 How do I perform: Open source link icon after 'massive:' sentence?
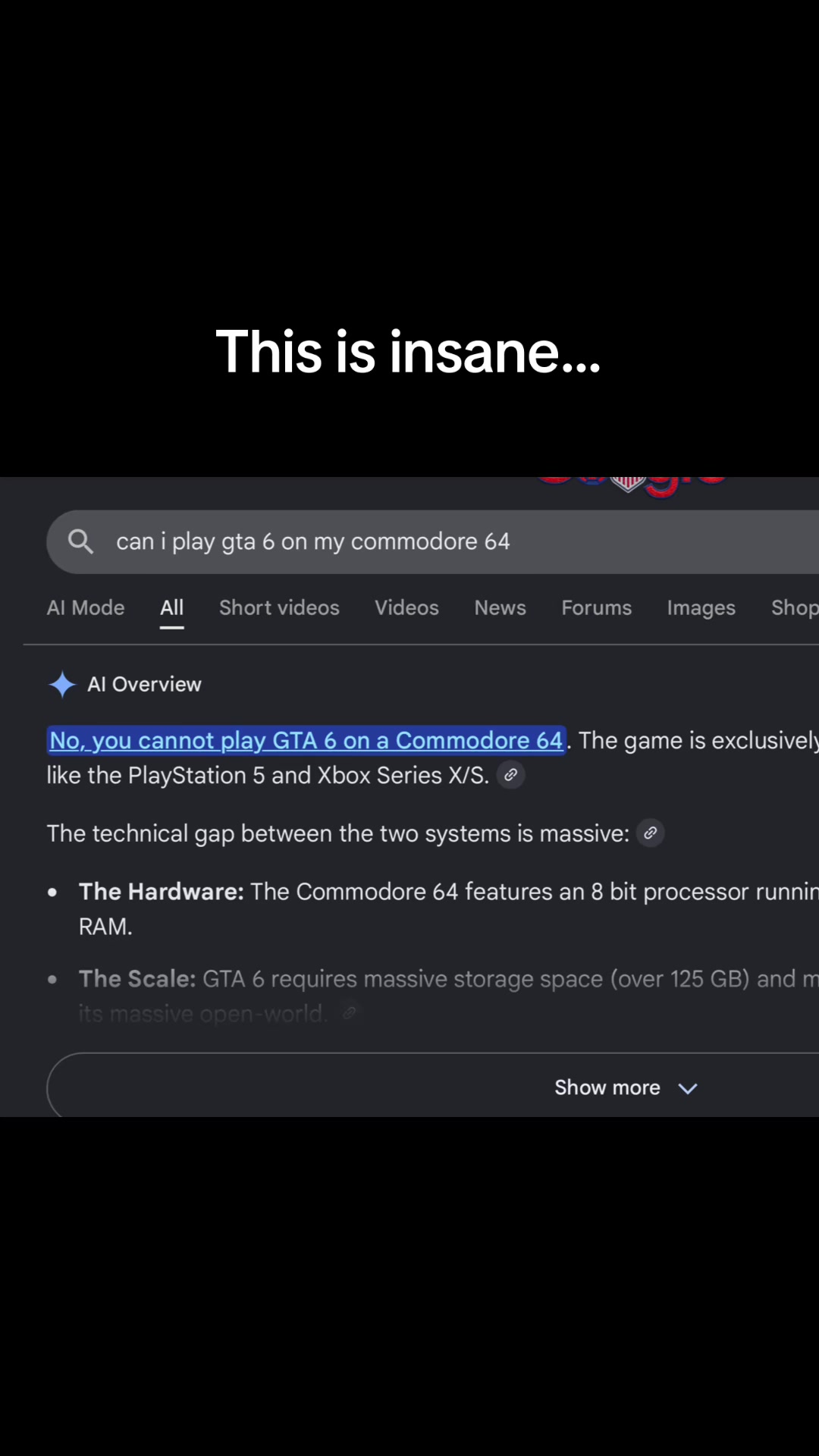pos(650,833)
